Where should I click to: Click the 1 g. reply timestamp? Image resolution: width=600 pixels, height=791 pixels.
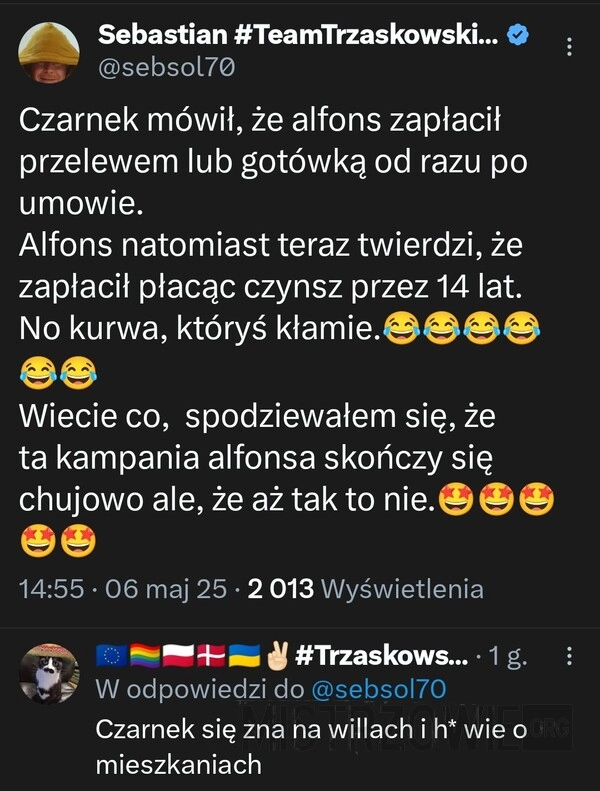pyautogui.click(x=508, y=656)
